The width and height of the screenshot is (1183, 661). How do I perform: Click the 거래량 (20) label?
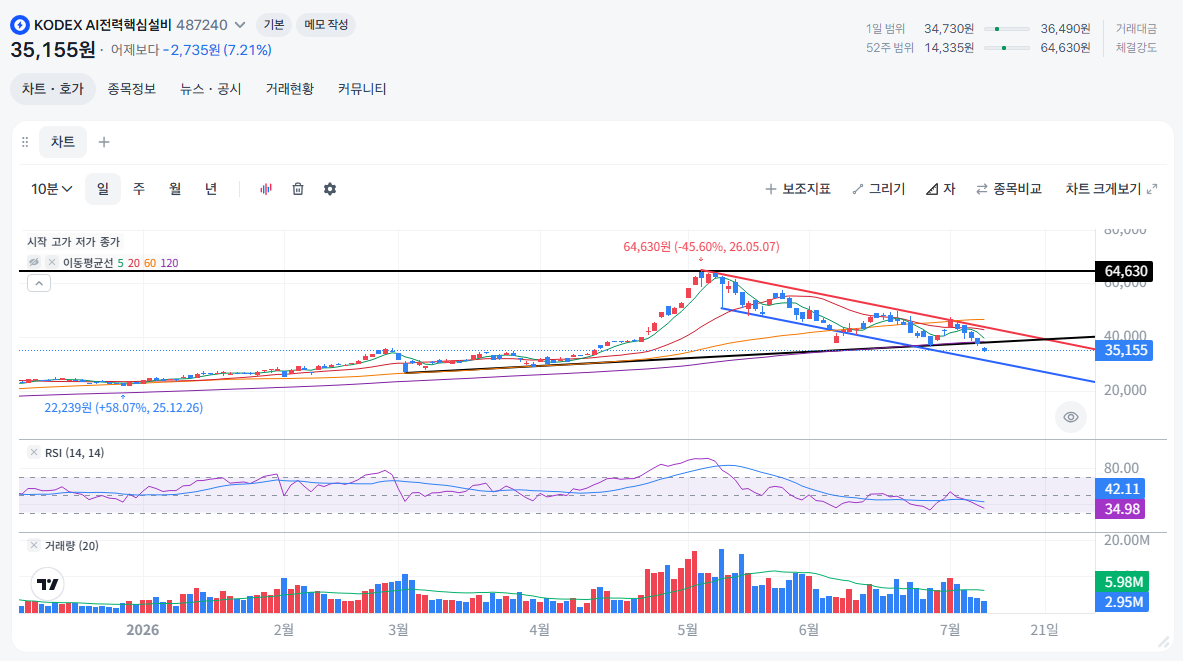coord(72,546)
